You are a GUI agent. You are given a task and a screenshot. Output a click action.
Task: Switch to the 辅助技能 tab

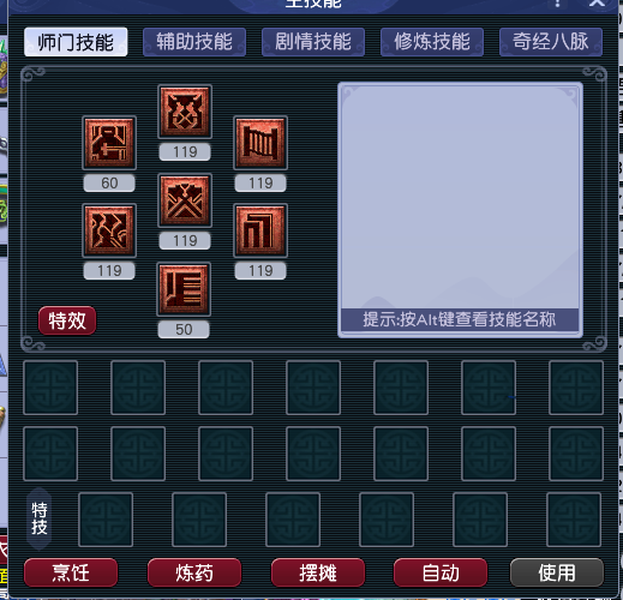[x=194, y=42]
